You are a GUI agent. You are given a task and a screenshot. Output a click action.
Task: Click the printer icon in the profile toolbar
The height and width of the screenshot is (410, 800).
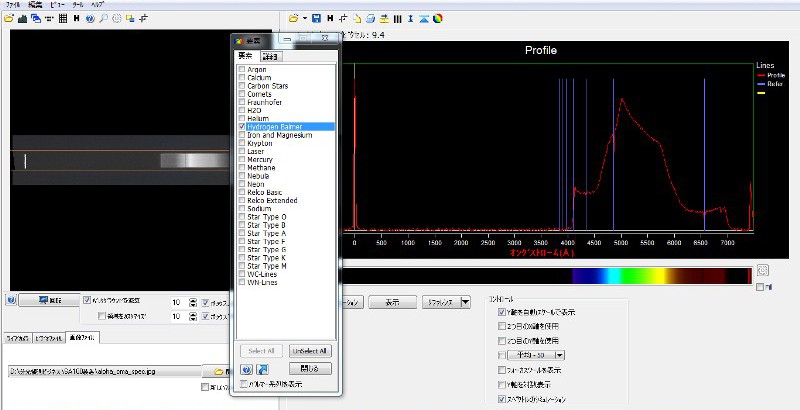tap(372, 18)
